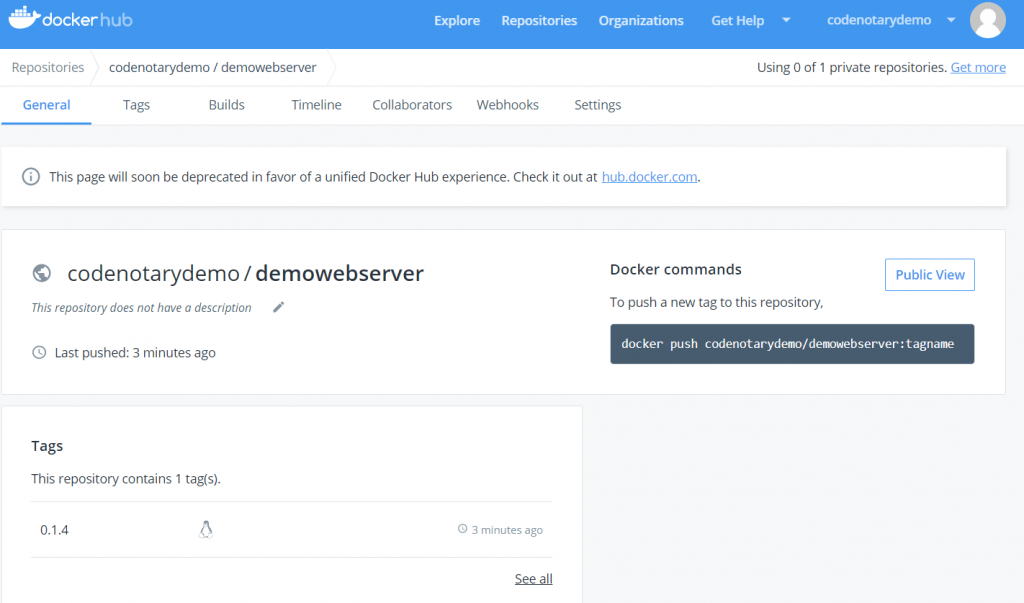Switch to the Tags tab
The width and height of the screenshot is (1024, 603).
pyautogui.click(x=136, y=105)
